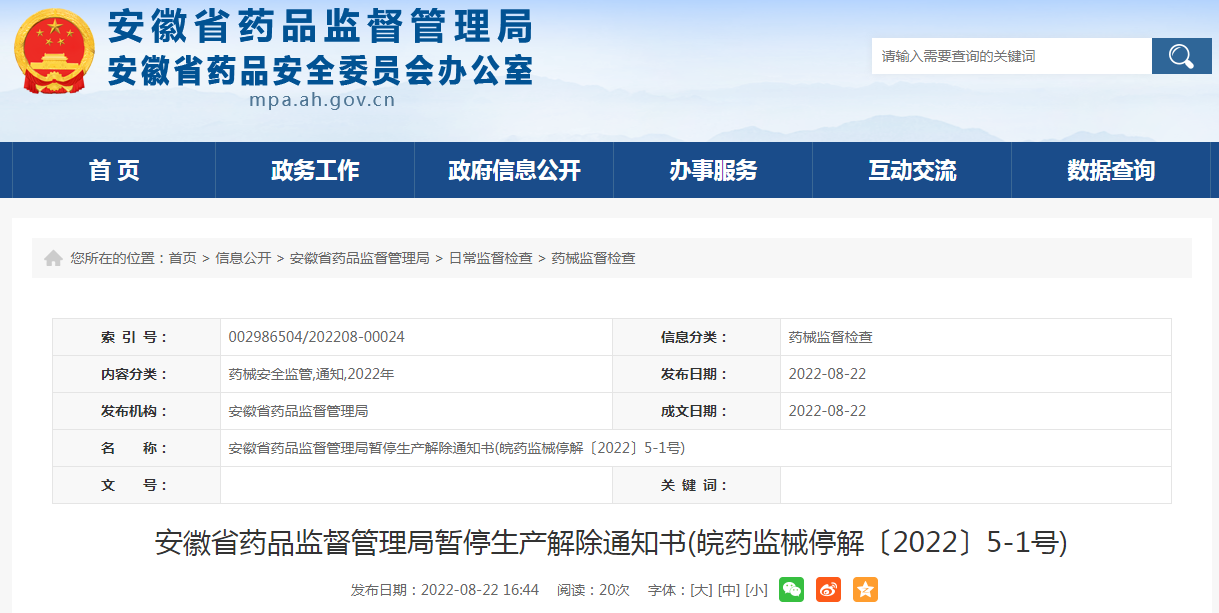Set font size to medium [中]

click(729, 590)
